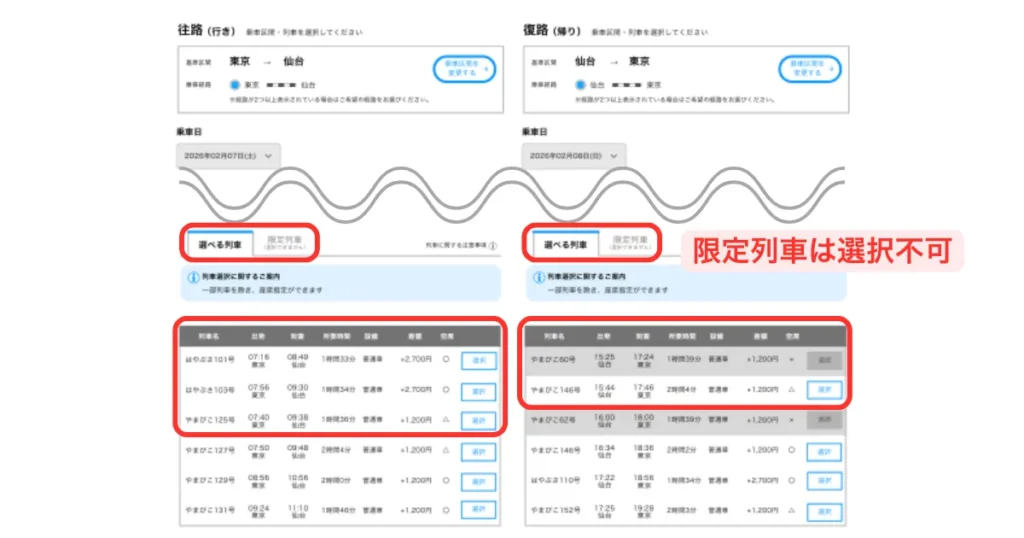This screenshot has height=538, width=1024.
Task: Click the outbound 乗車区間を変更する button (東京→仙台)
Action: pos(464,69)
